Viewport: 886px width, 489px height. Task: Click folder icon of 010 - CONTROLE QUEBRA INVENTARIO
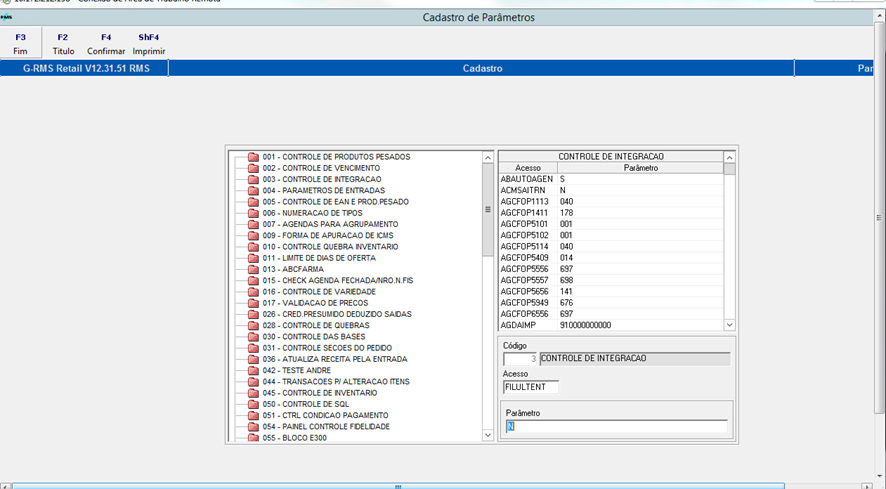tap(253, 247)
